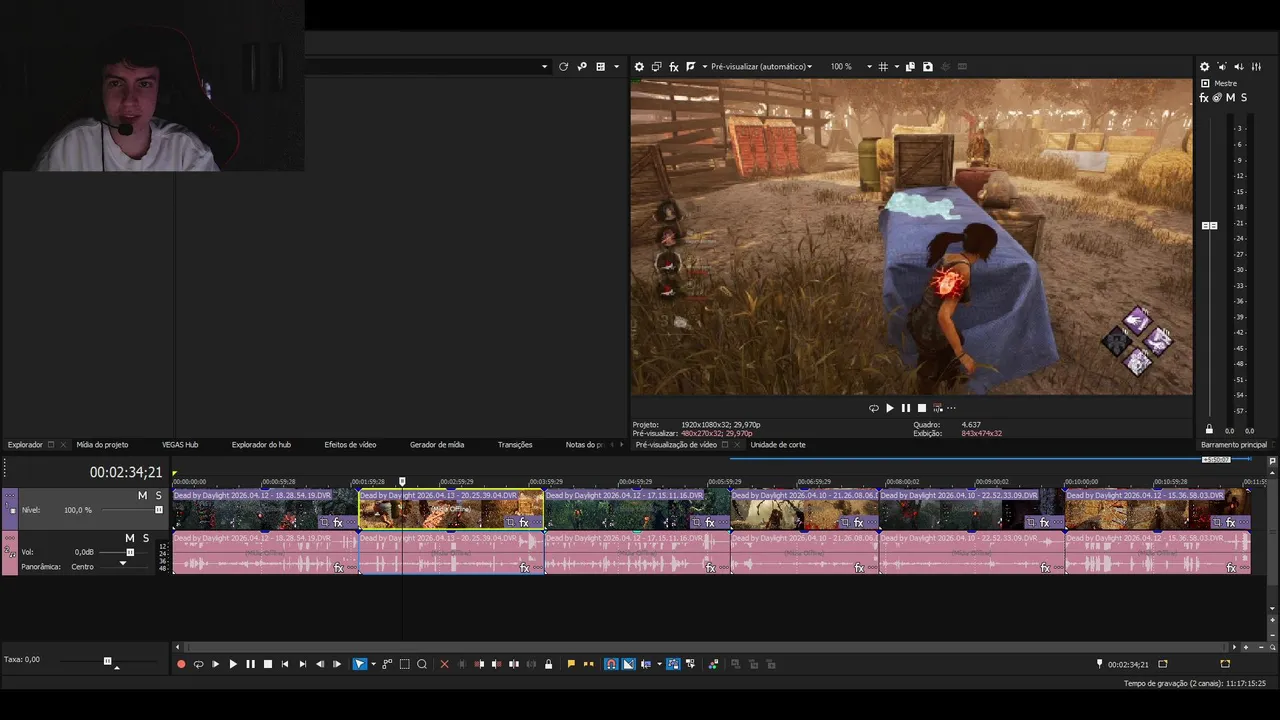Image resolution: width=1280 pixels, height=720 pixels.
Task: Go to end of project
Action: 303,664
